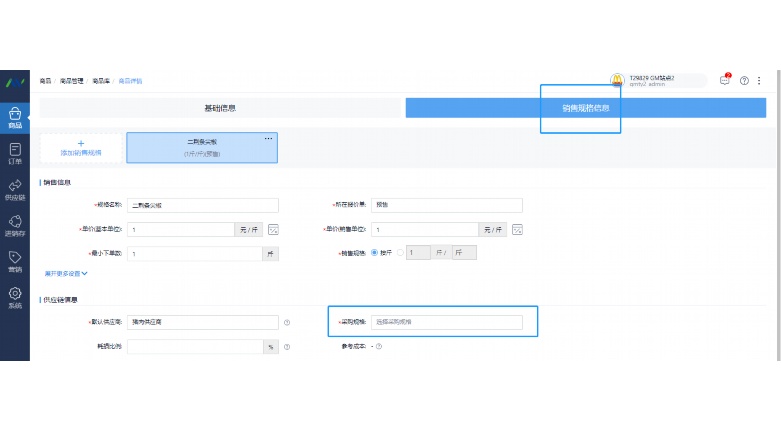Click the 单价(销售单位) price input
Viewport: 781px width, 431px height.
[x=425, y=230]
